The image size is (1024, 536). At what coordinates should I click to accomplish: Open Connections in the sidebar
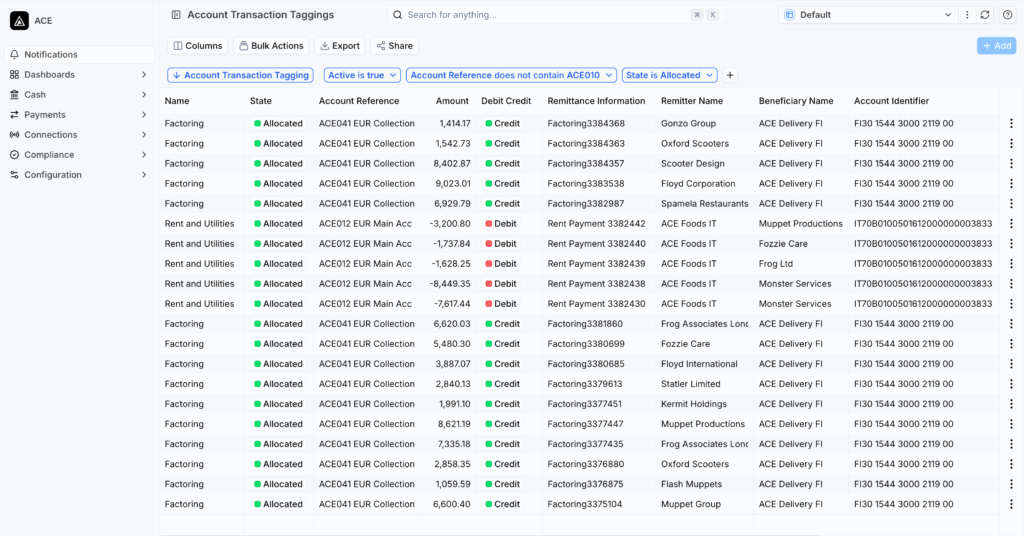pyautogui.click(x=79, y=134)
